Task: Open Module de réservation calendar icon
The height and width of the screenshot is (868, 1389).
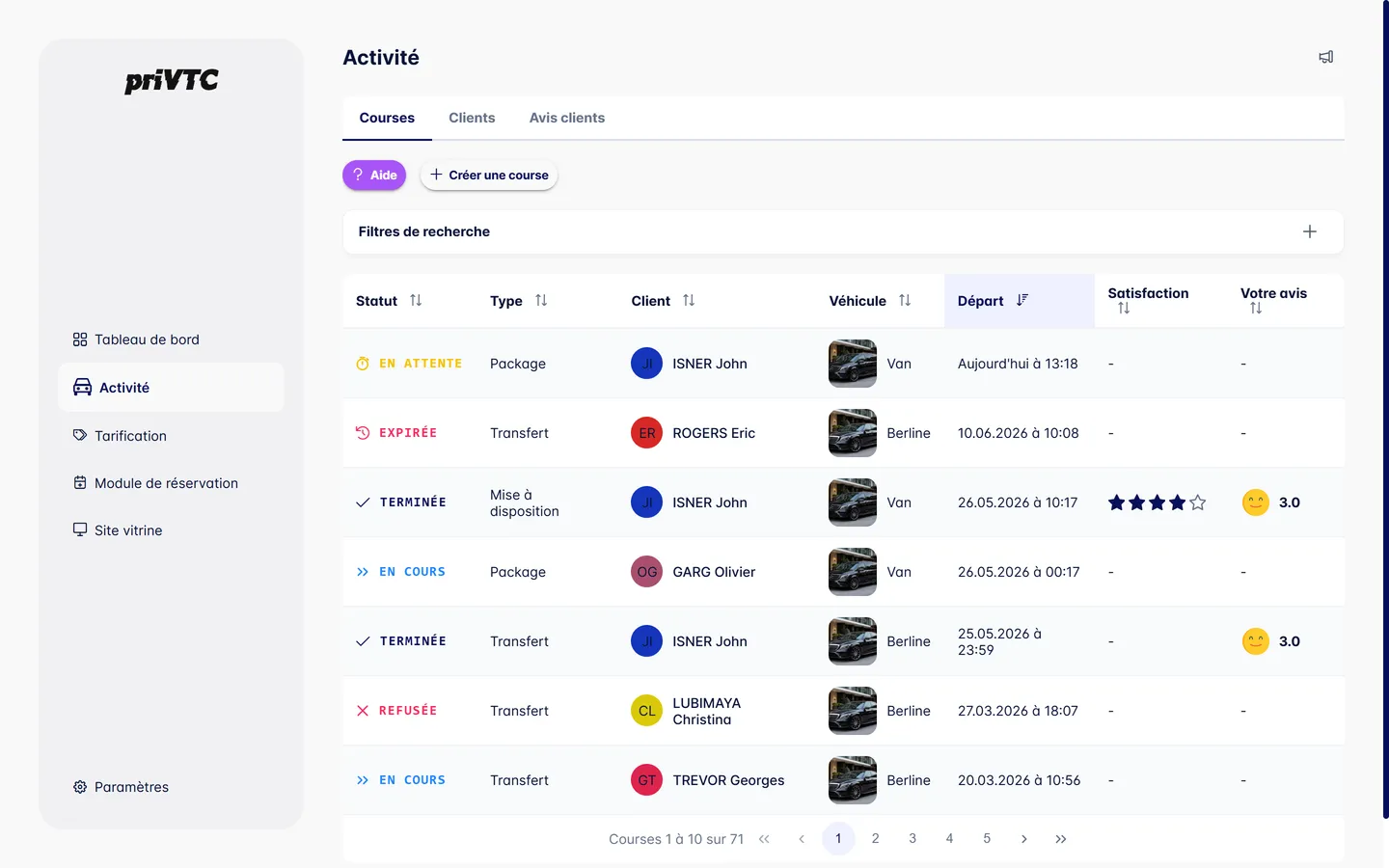Action: 80,482
